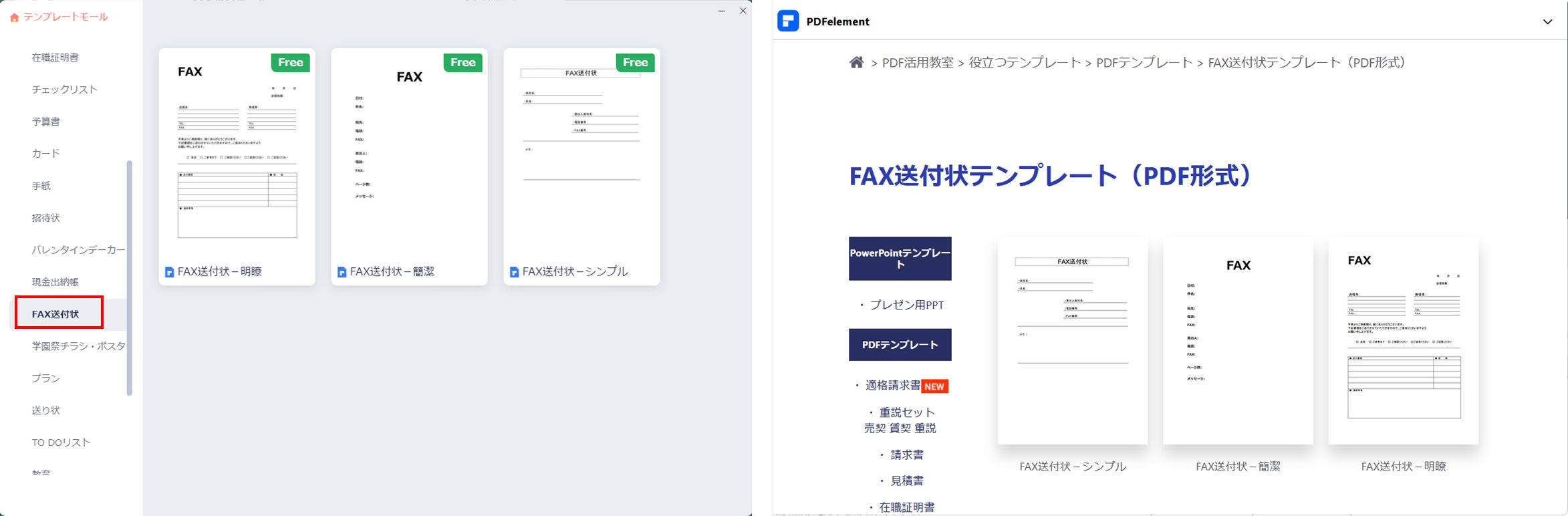Image resolution: width=1568 pixels, height=516 pixels.
Task: Select 招待状 category
Action: (46, 218)
